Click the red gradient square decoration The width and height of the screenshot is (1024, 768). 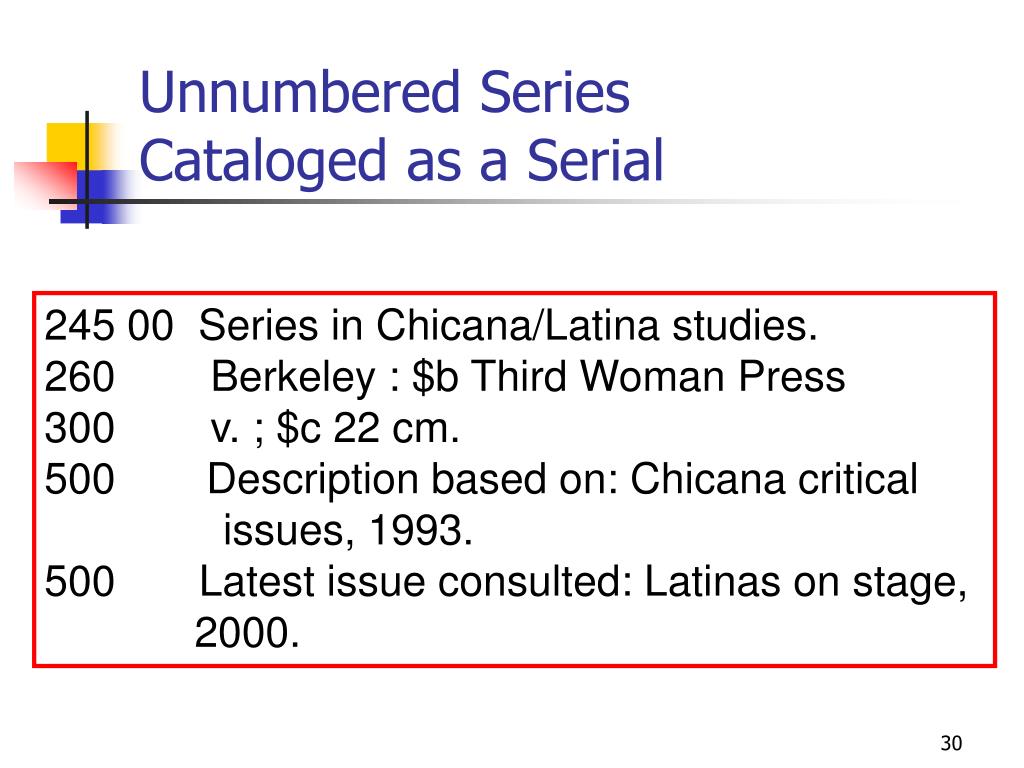click(46, 185)
